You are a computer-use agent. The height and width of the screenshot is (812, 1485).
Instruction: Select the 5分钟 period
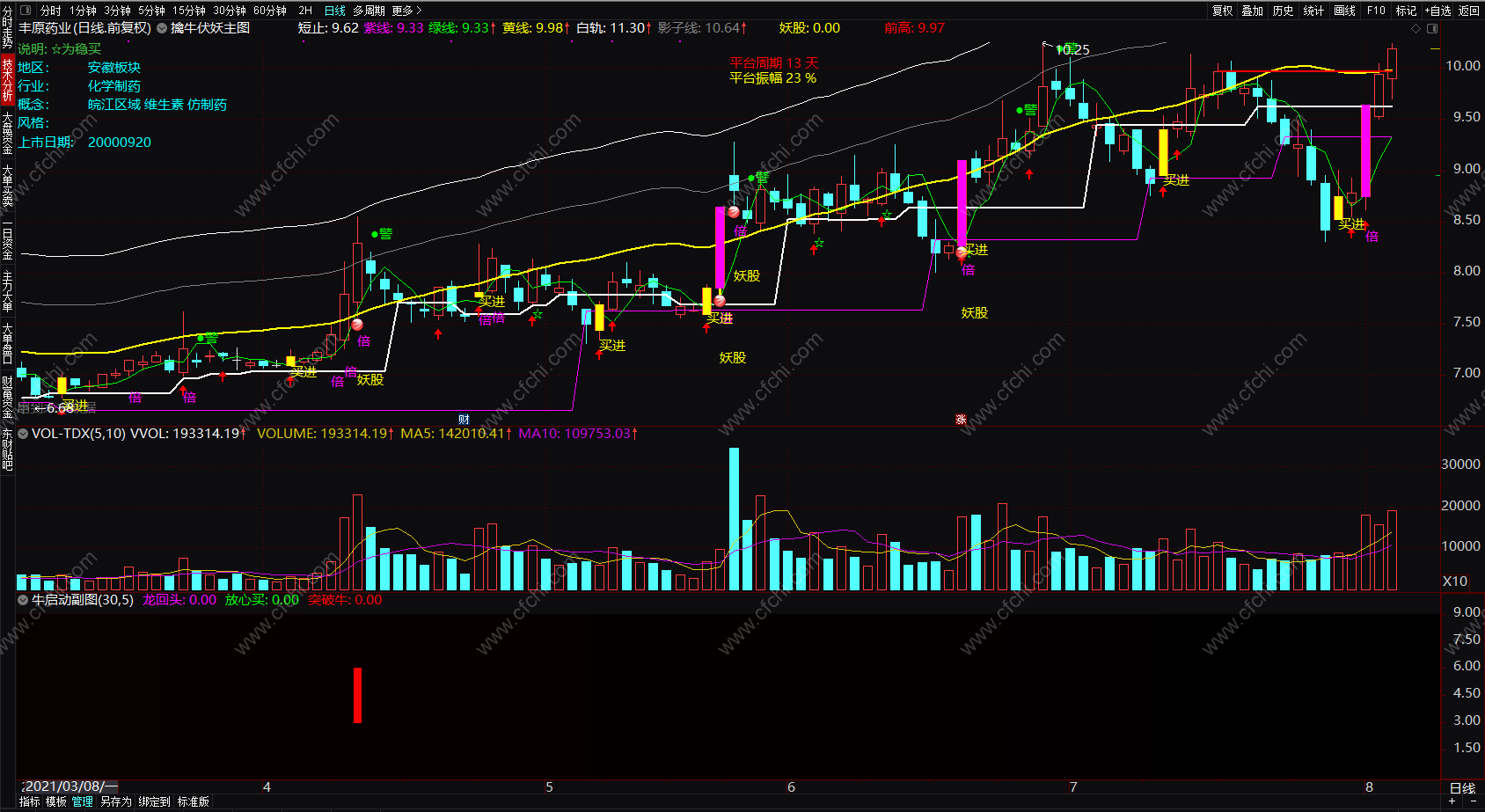pyautogui.click(x=151, y=11)
